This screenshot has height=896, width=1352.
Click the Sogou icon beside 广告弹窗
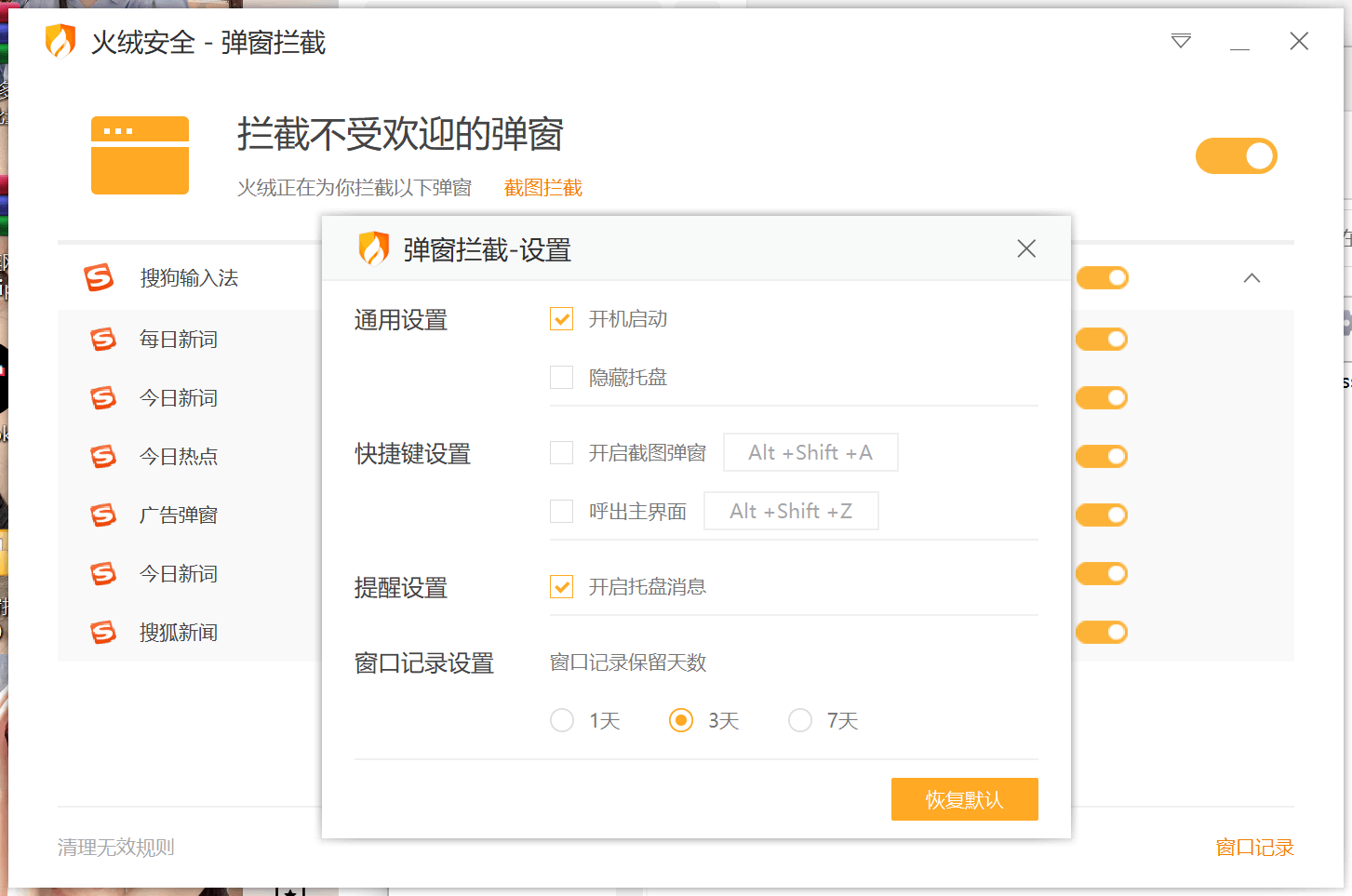pyautogui.click(x=103, y=515)
